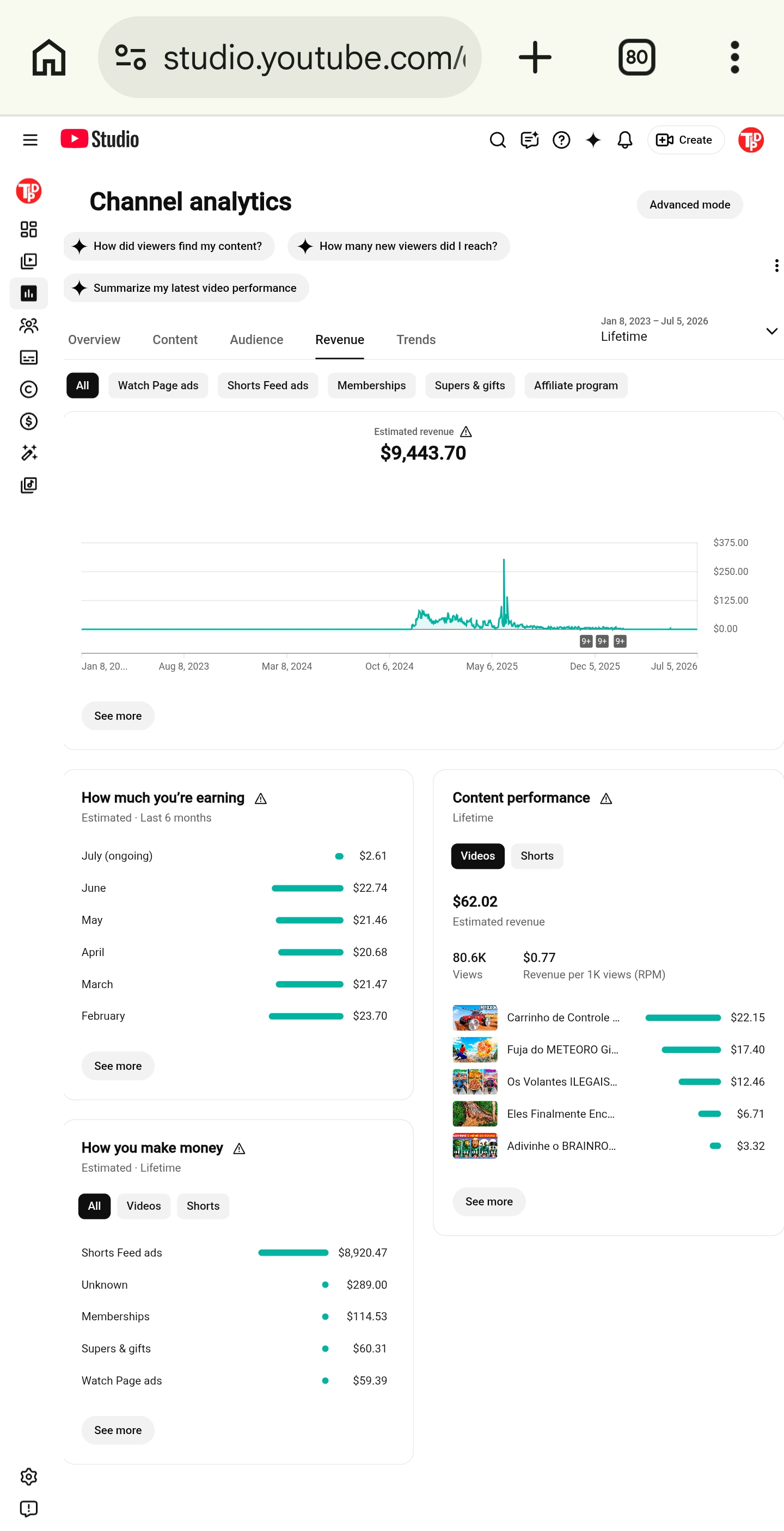
Task: Switch to the Overview tab
Action: (x=94, y=339)
